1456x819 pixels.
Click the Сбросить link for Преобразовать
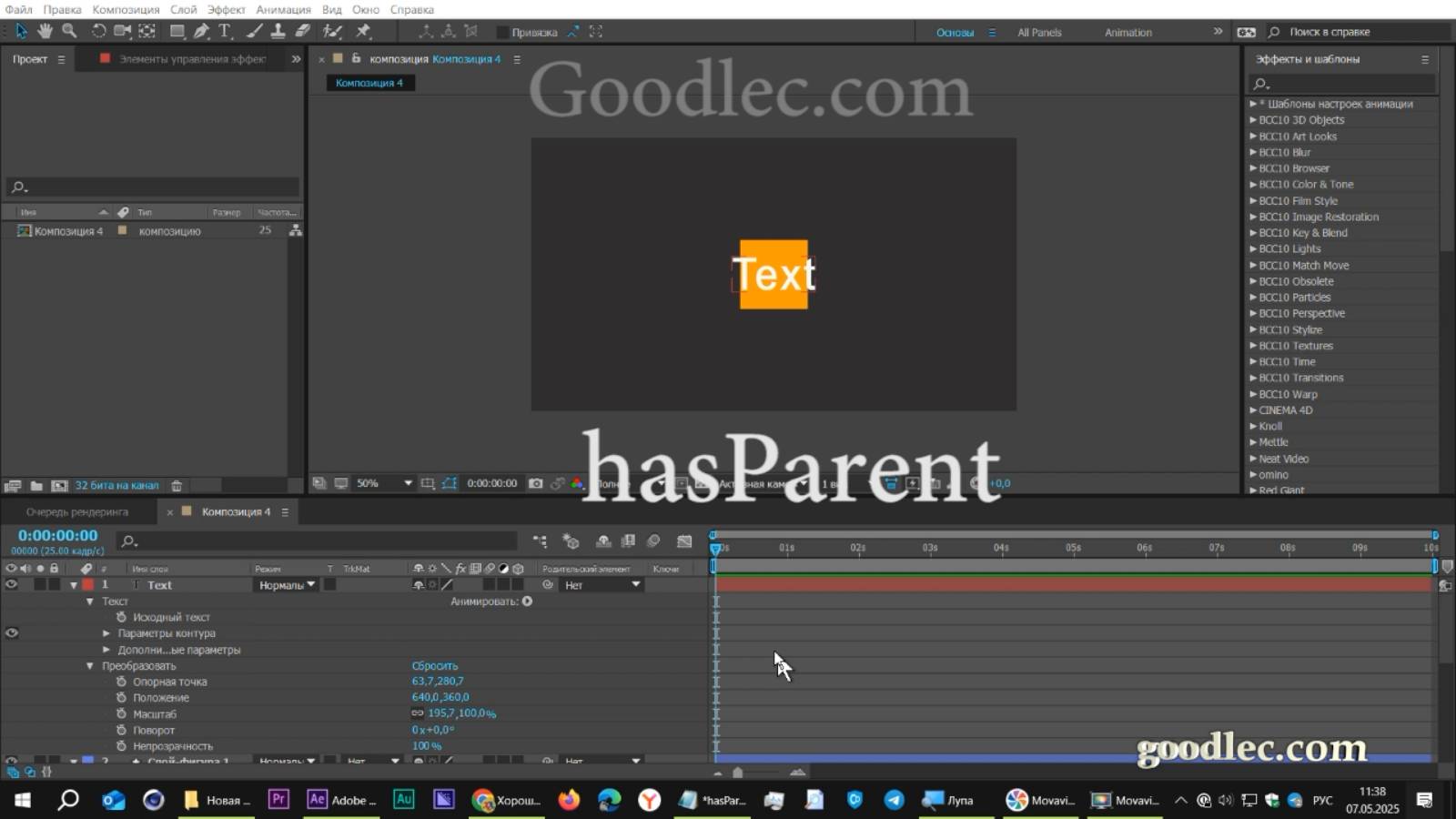point(436,665)
